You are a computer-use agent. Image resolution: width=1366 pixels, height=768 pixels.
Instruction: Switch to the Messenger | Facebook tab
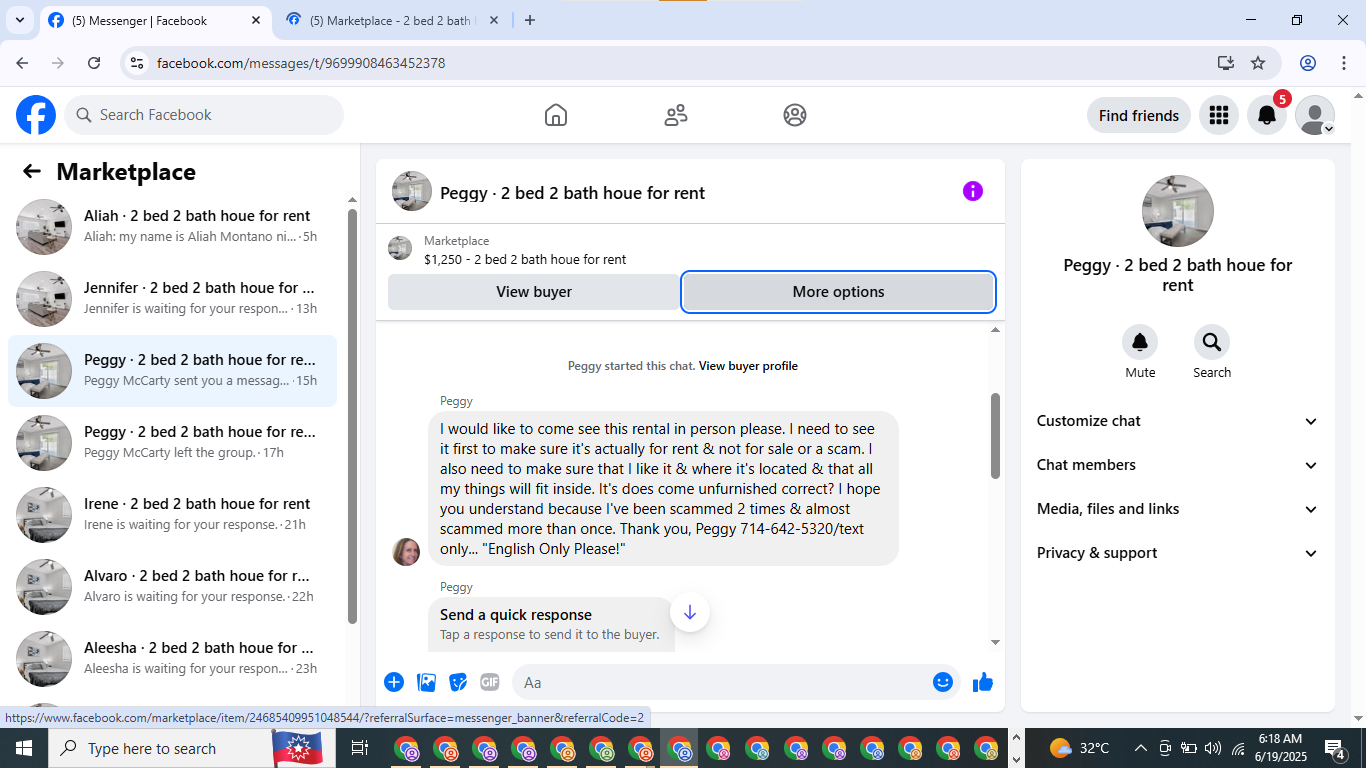point(154,20)
